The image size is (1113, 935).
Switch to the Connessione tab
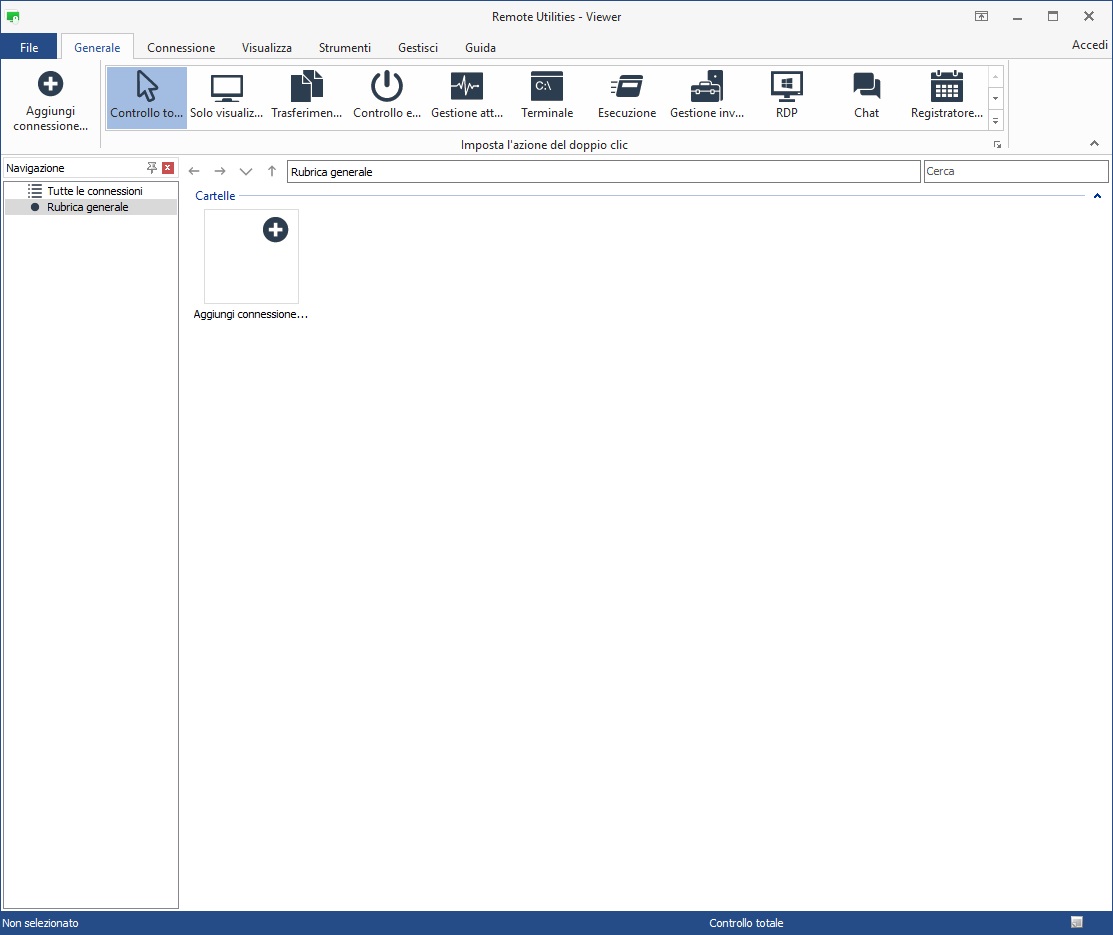coord(181,48)
